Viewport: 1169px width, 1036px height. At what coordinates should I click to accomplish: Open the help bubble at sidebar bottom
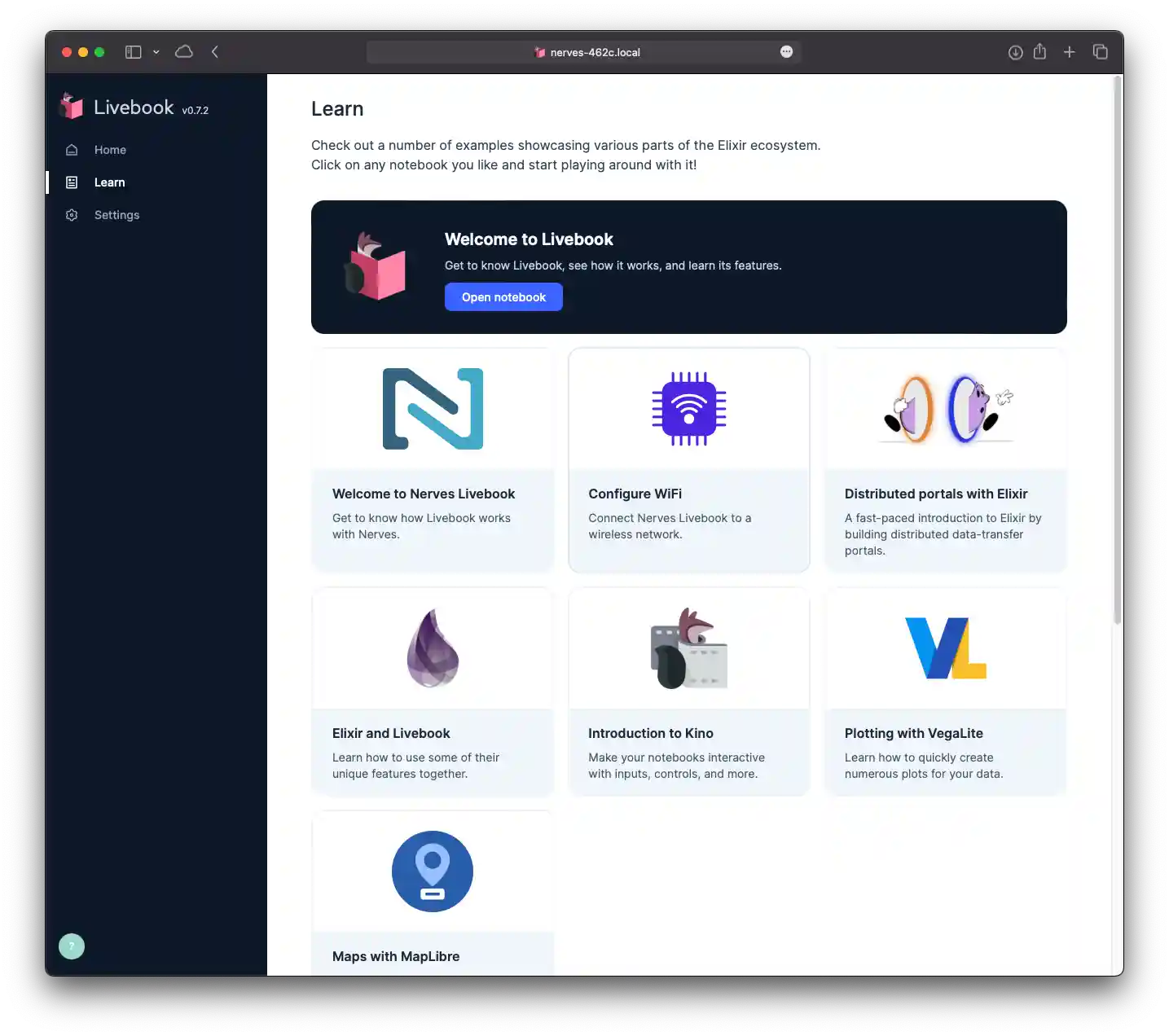72,946
